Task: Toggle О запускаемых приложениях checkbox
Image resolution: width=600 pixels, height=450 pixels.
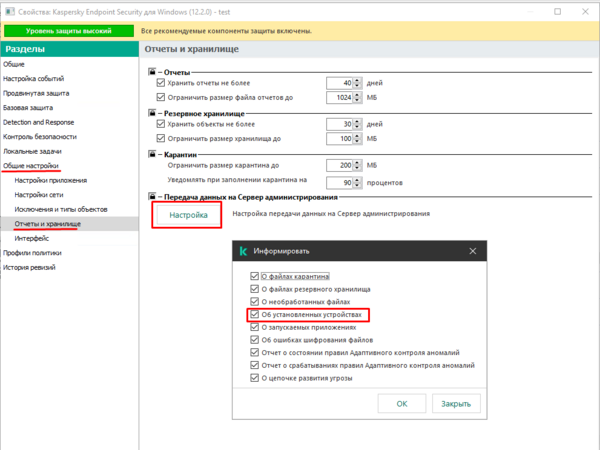Action: pyautogui.click(x=254, y=327)
